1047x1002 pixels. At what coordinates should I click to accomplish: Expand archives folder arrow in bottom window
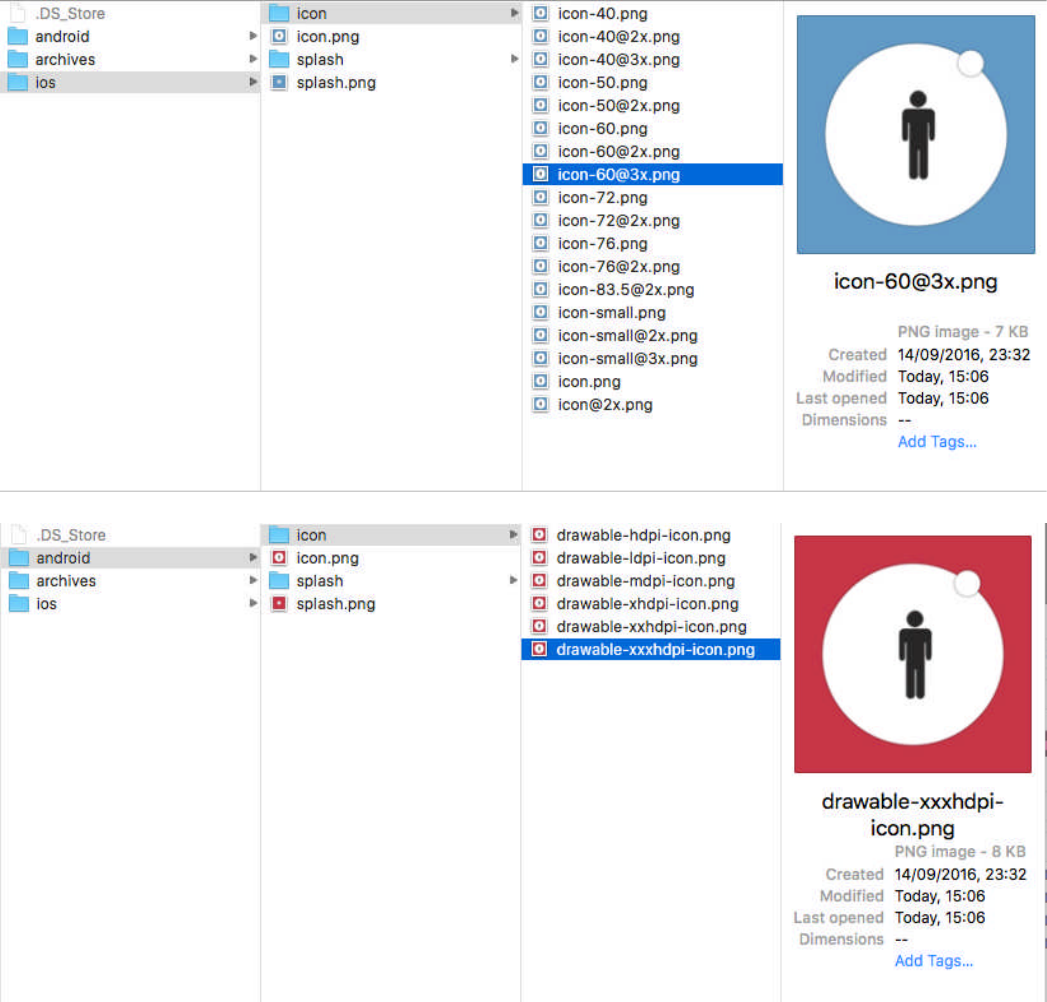click(252, 580)
